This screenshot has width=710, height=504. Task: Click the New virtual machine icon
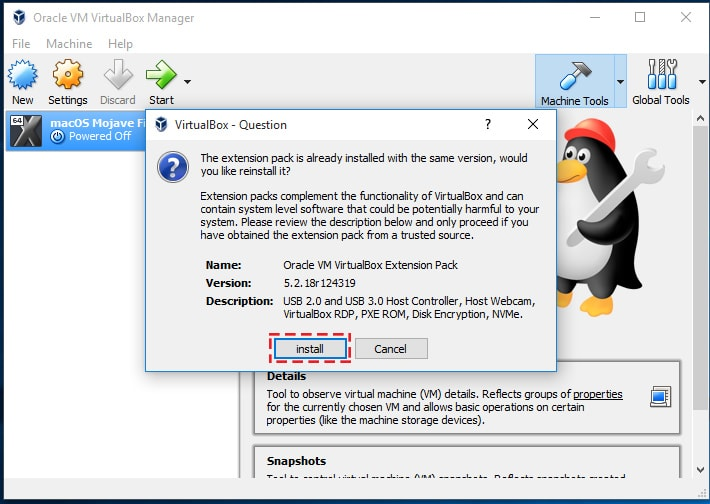click(x=22, y=75)
